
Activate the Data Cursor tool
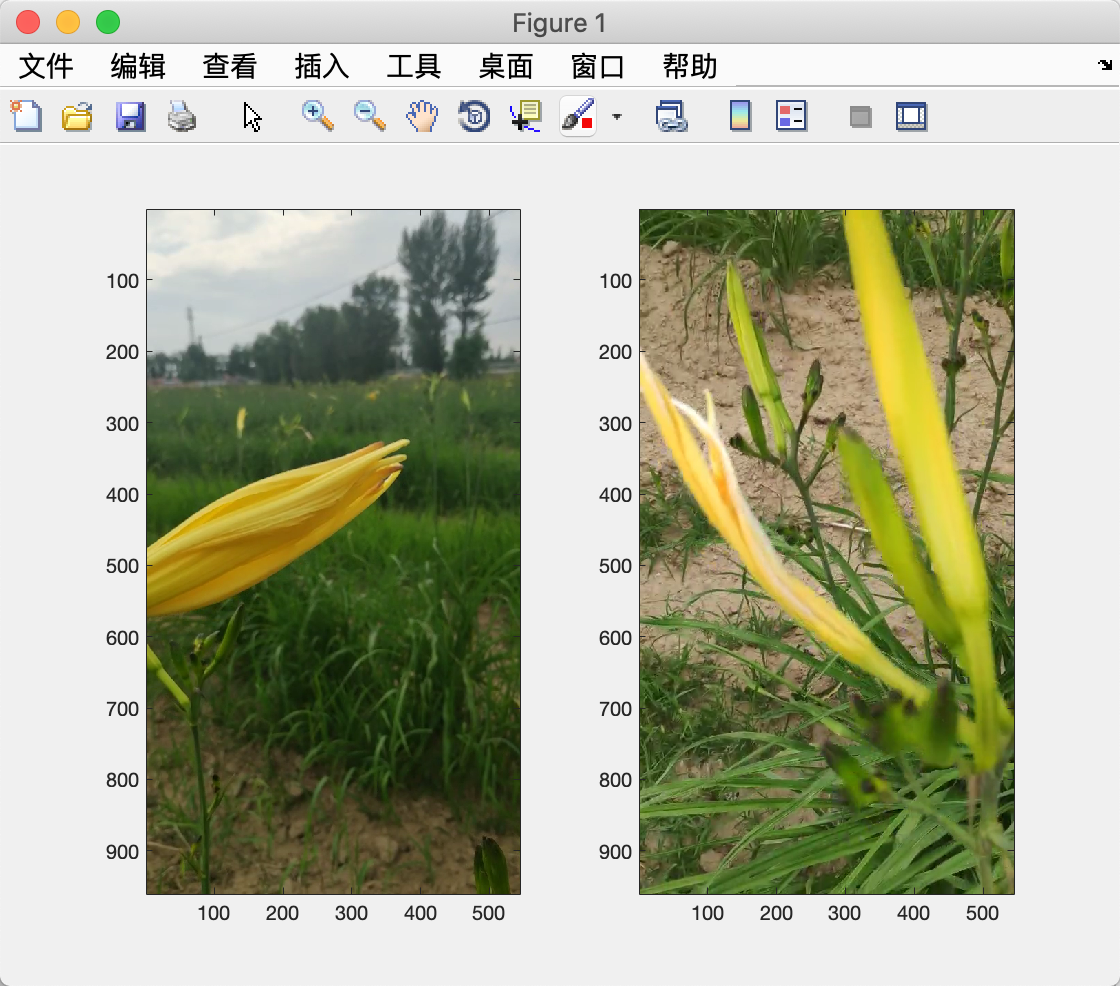[525, 116]
